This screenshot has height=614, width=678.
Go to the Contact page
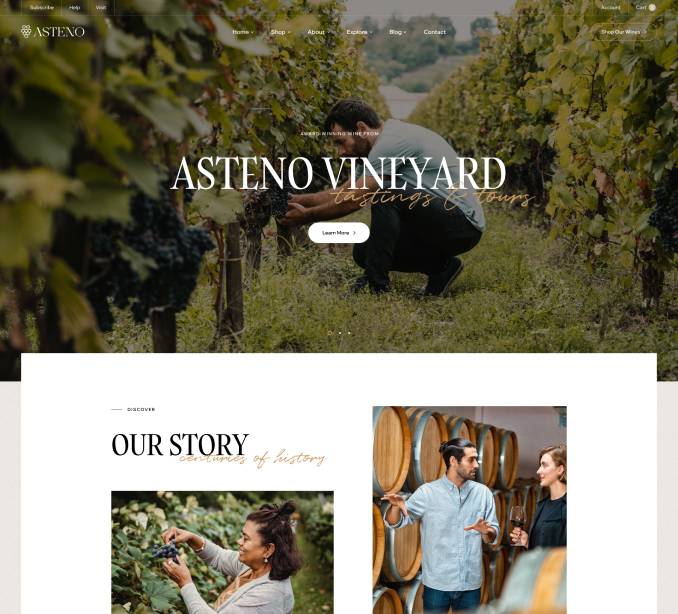pos(435,32)
